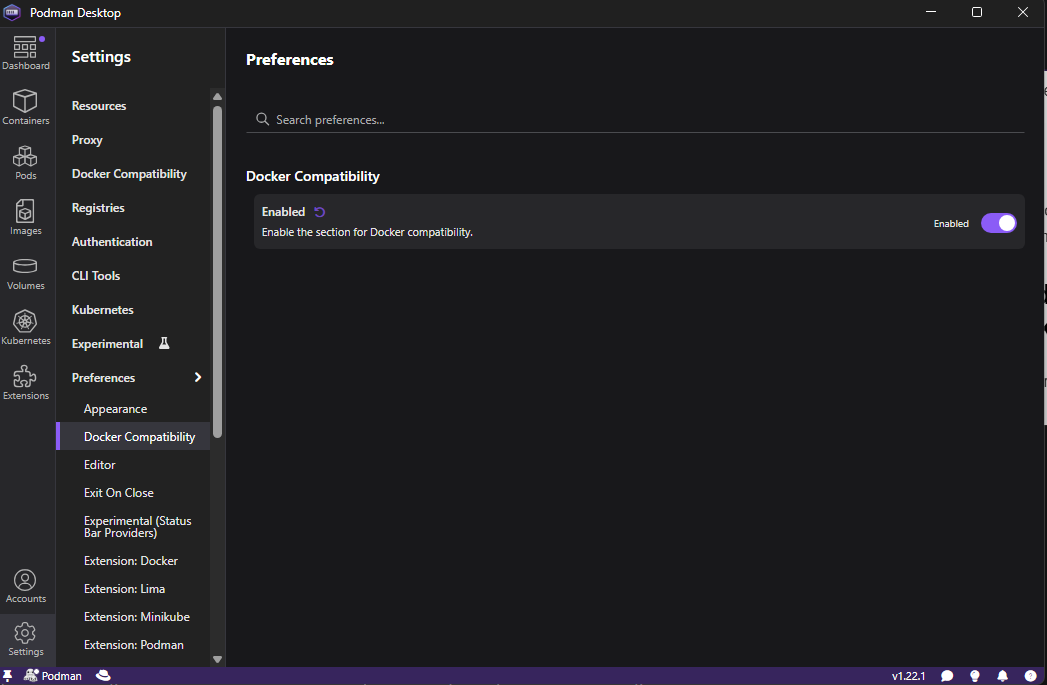Disable the Docker Compatibility toggle
The width and height of the screenshot is (1047, 685).
pos(998,223)
